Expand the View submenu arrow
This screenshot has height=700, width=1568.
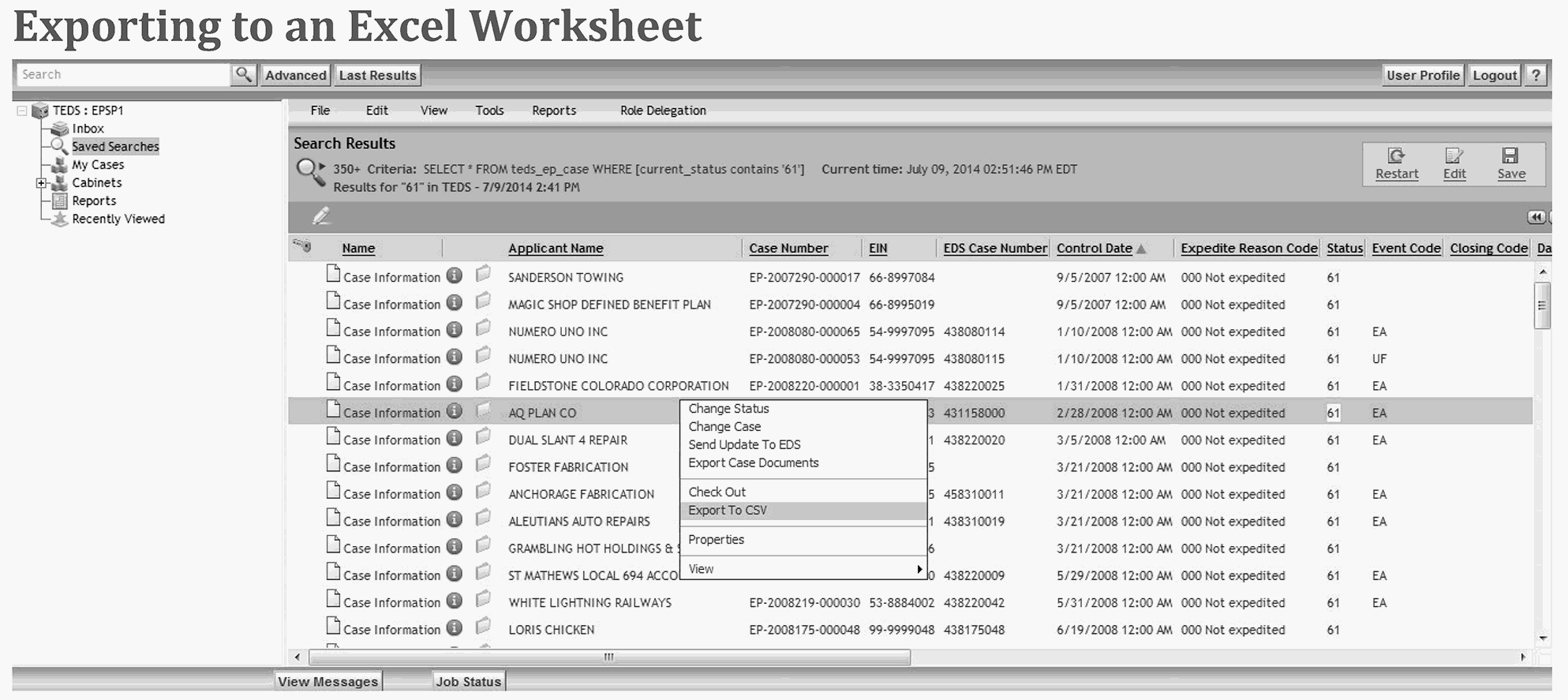pos(919,569)
